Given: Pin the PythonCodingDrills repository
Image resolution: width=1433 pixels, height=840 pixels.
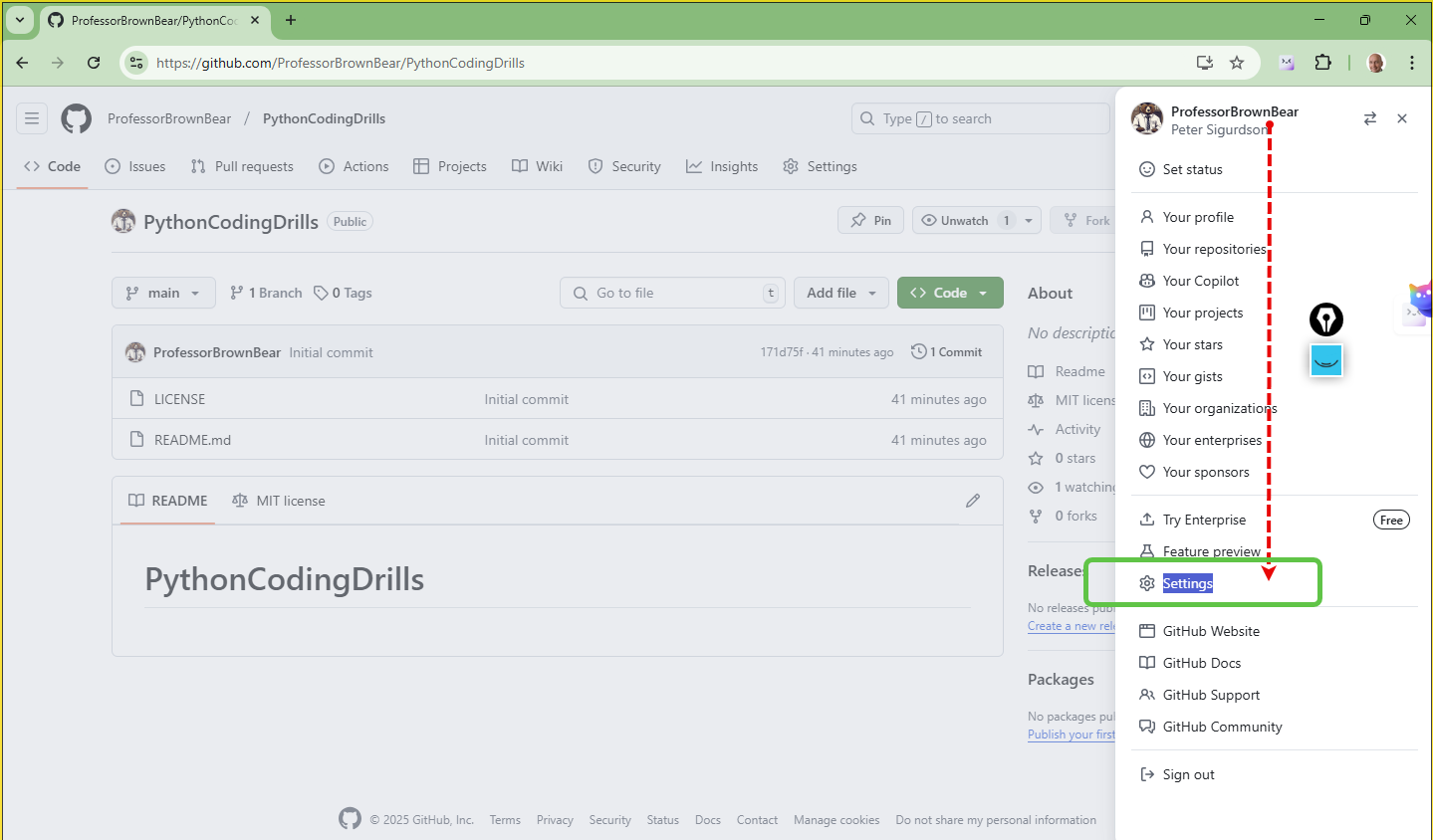Looking at the screenshot, I should tap(871, 220).
